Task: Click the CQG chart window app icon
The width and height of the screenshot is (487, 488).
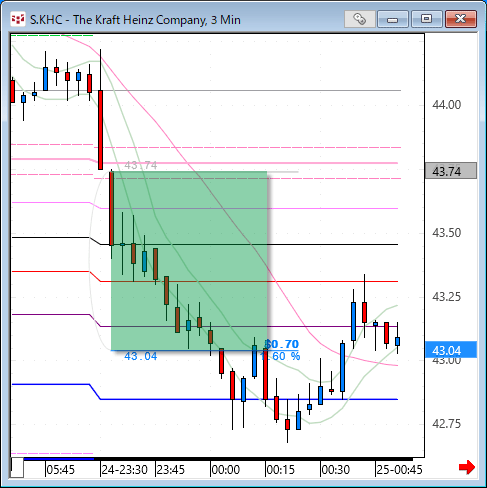Action: tap(18, 19)
